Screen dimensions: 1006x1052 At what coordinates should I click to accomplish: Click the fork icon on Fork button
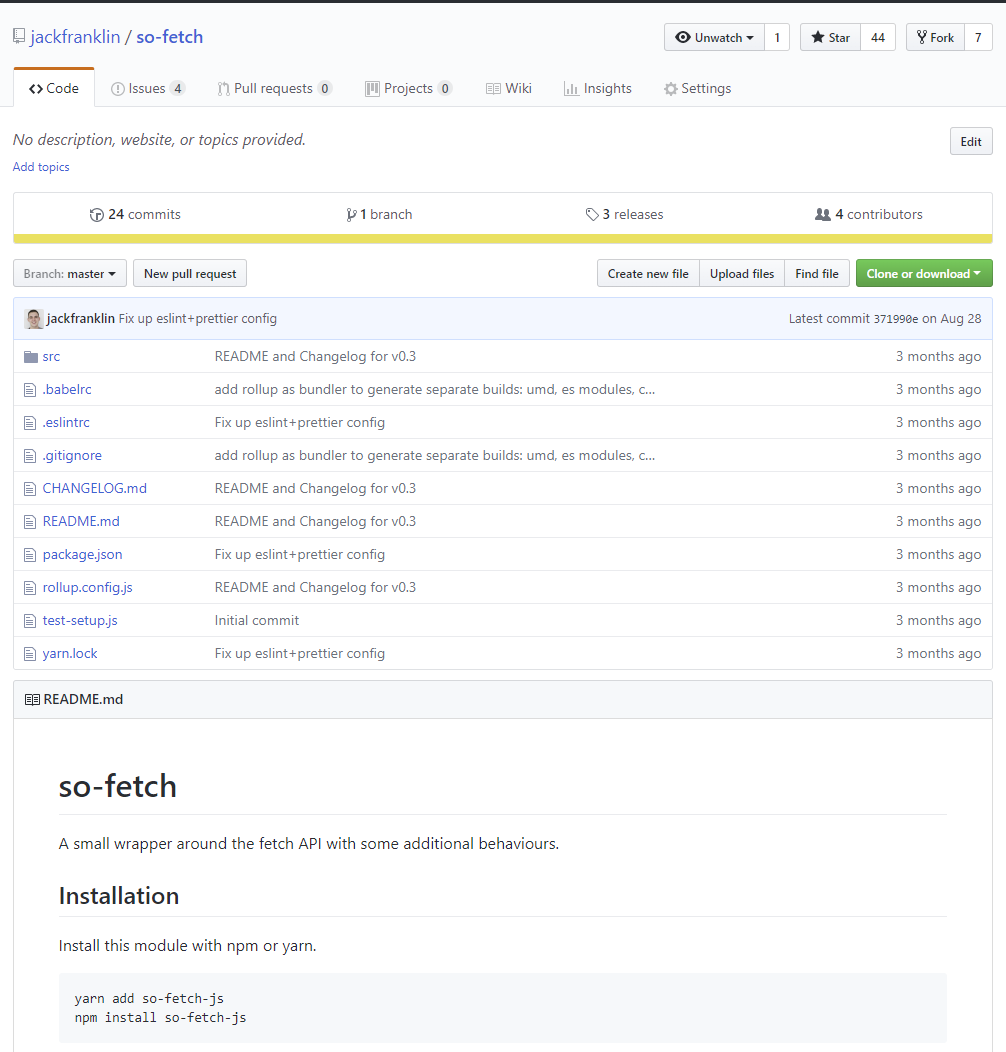point(922,38)
